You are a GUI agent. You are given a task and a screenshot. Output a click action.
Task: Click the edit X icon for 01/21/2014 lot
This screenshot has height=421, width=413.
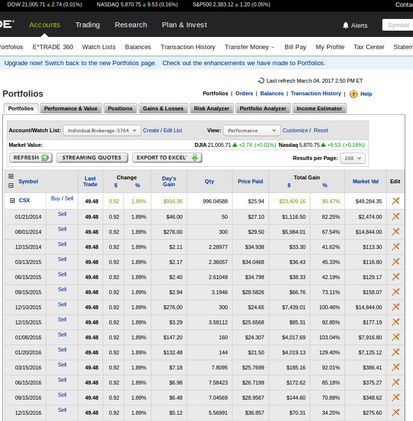click(x=396, y=216)
